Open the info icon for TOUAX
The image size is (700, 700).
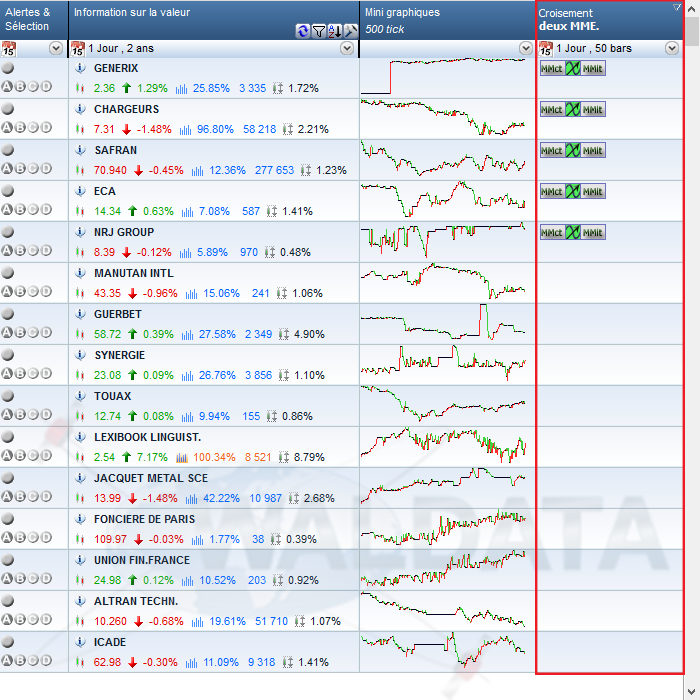click(80, 396)
